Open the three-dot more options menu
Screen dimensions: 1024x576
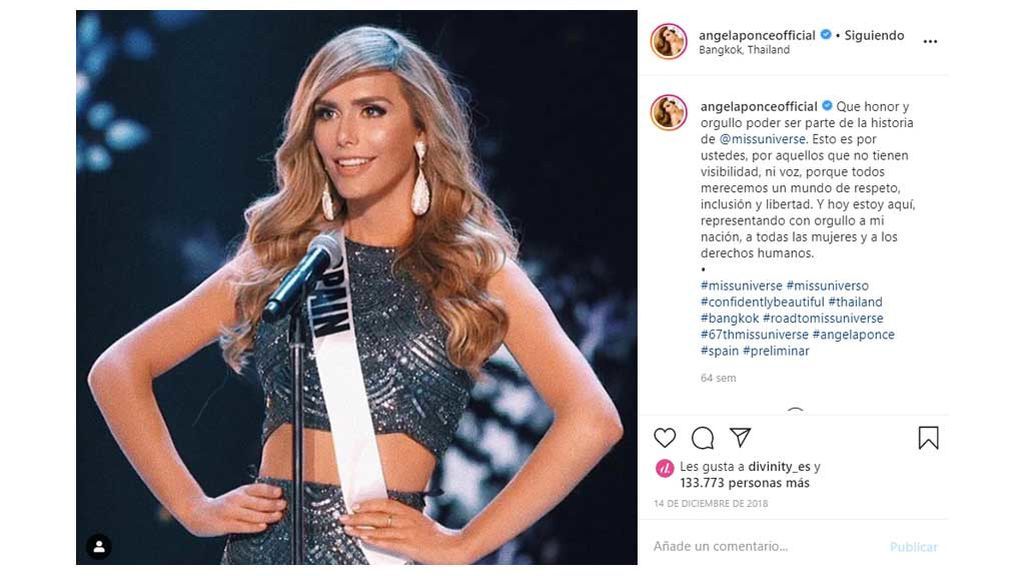click(930, 41)
